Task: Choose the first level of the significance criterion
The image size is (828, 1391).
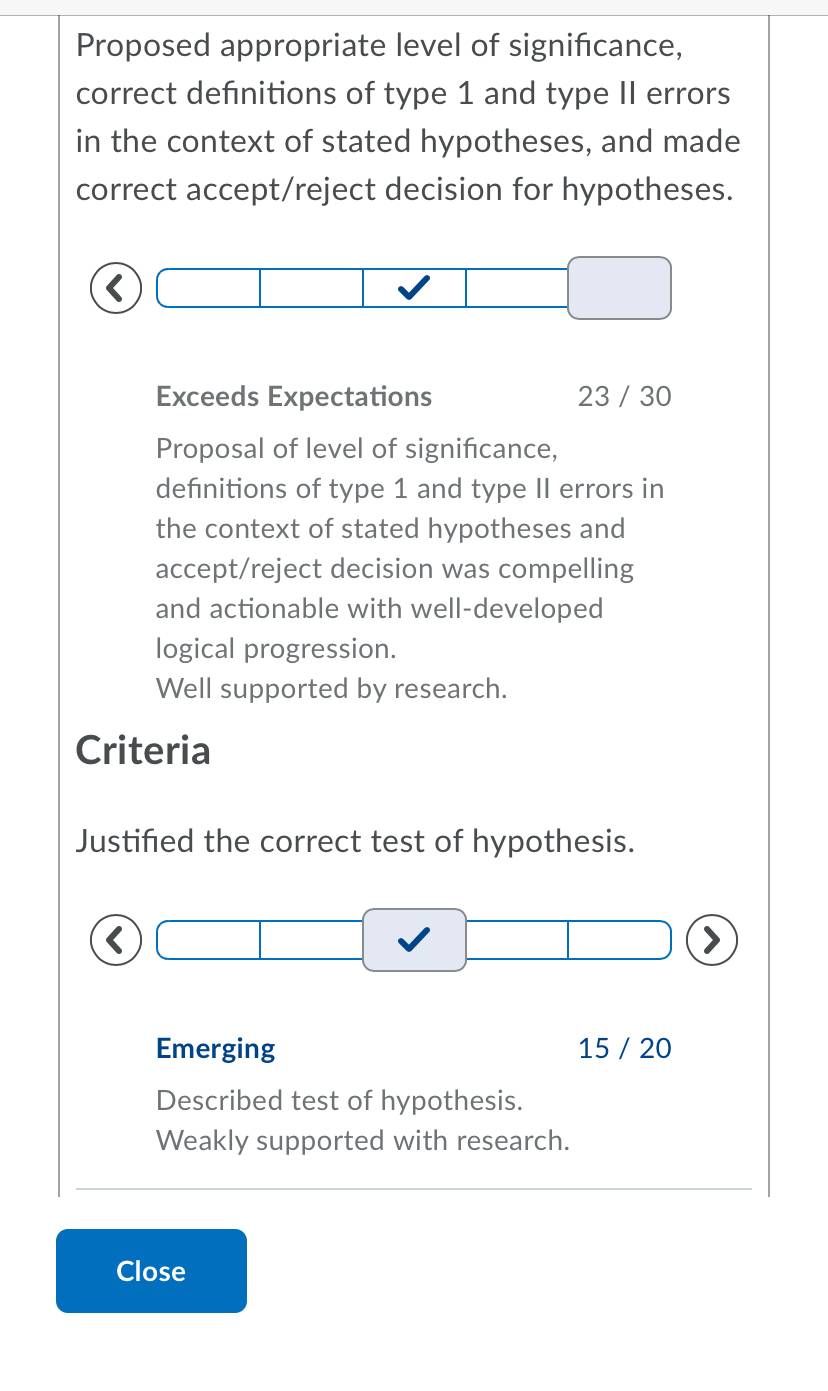Action: pyautogui.click(x=208, y=289)
